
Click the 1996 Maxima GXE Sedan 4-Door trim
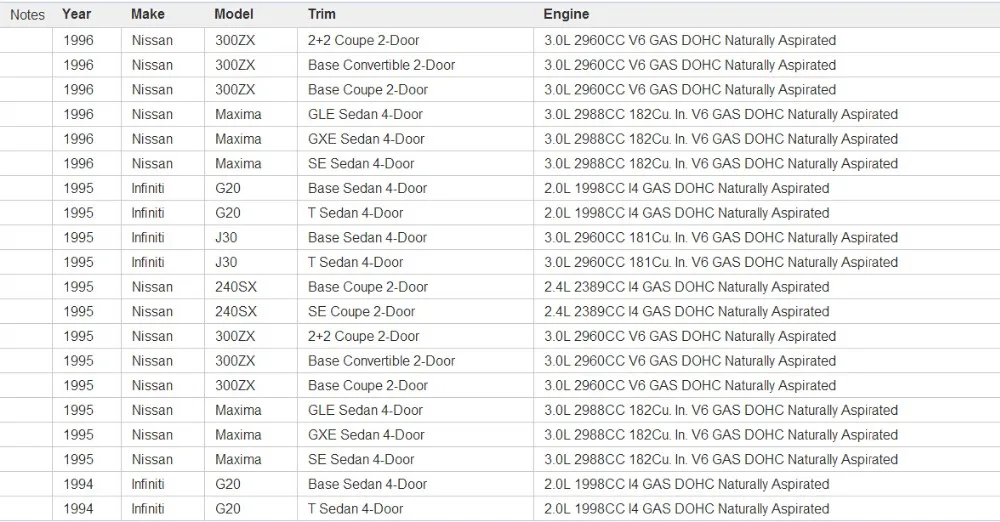(x=366, y=139)
